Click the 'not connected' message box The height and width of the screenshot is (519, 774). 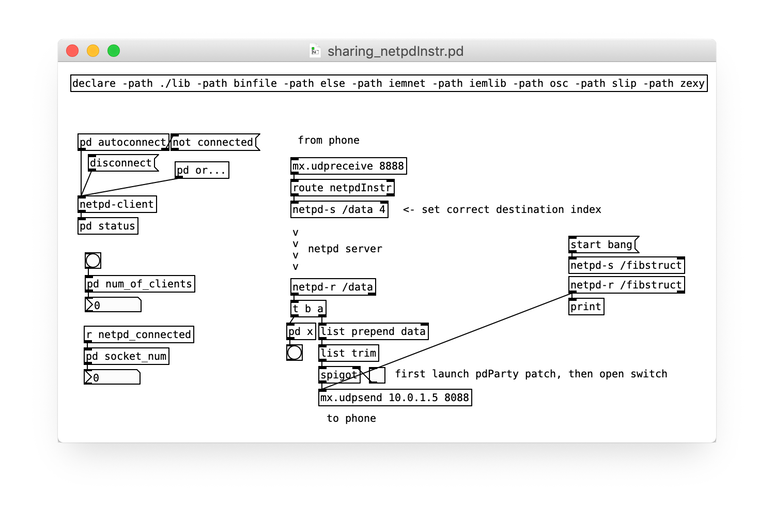click(214, 142)
